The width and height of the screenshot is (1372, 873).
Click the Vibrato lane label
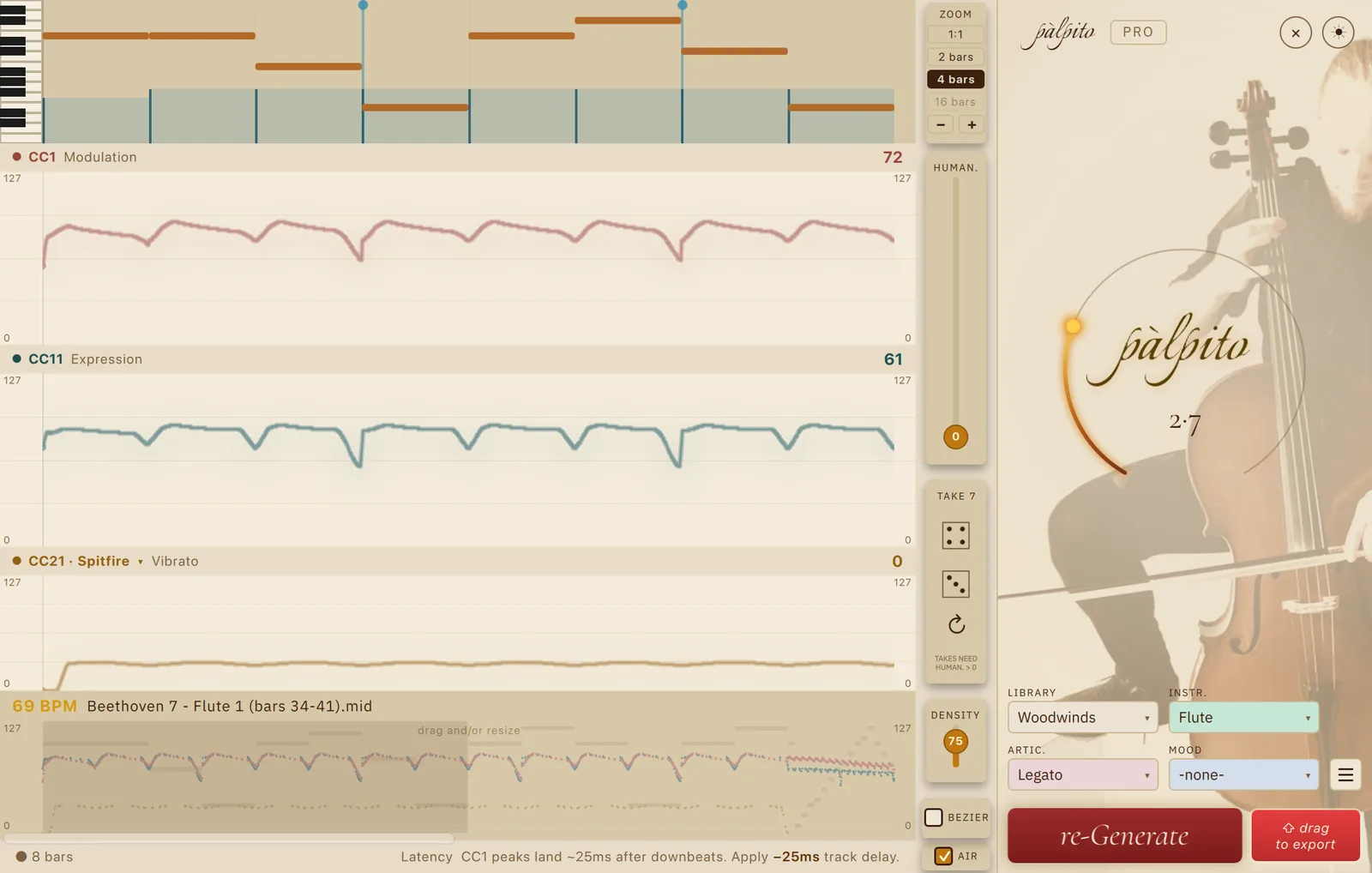tap(175, 561)
